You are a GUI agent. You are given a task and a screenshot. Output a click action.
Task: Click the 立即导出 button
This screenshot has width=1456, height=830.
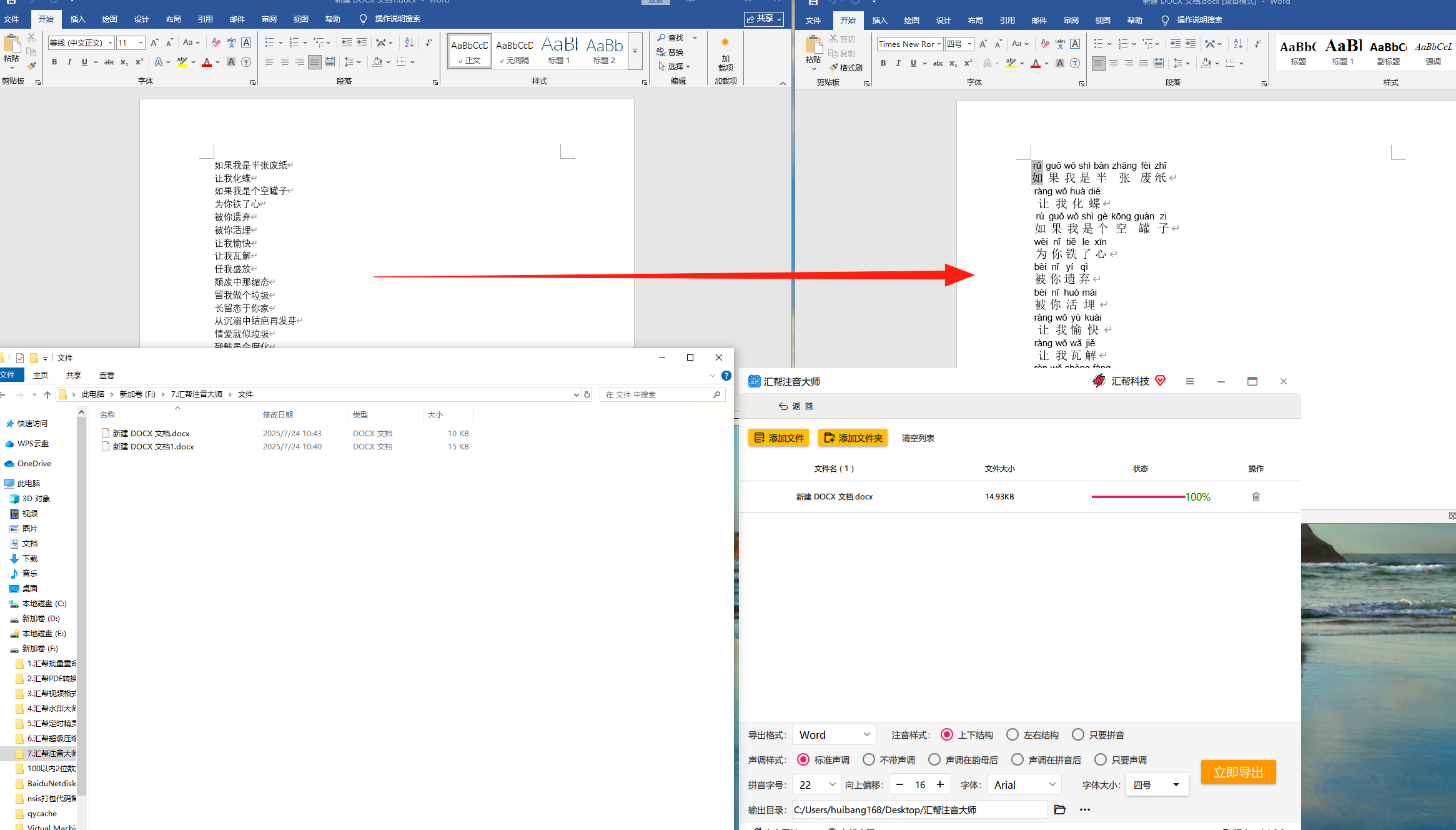[x=1238, y=772]
